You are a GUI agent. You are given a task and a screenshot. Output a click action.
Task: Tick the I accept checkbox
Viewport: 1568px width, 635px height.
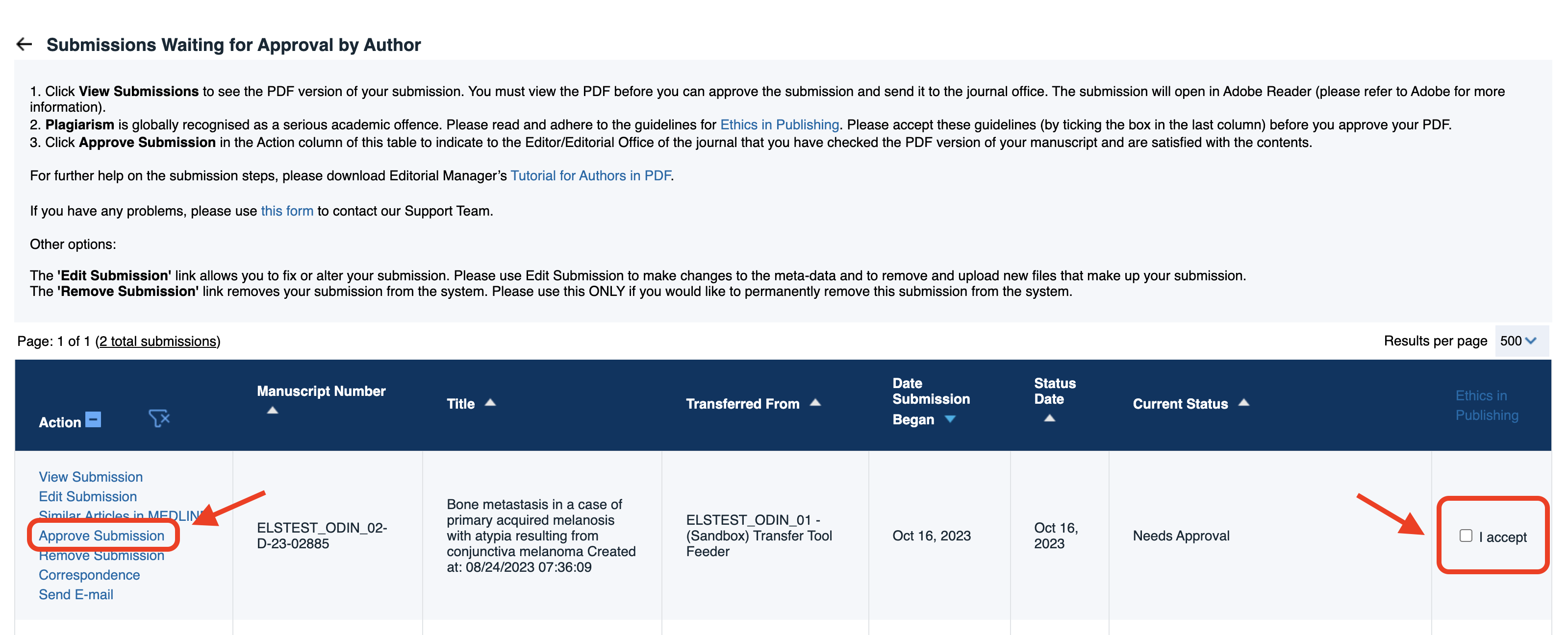(x=1466, y=536)
